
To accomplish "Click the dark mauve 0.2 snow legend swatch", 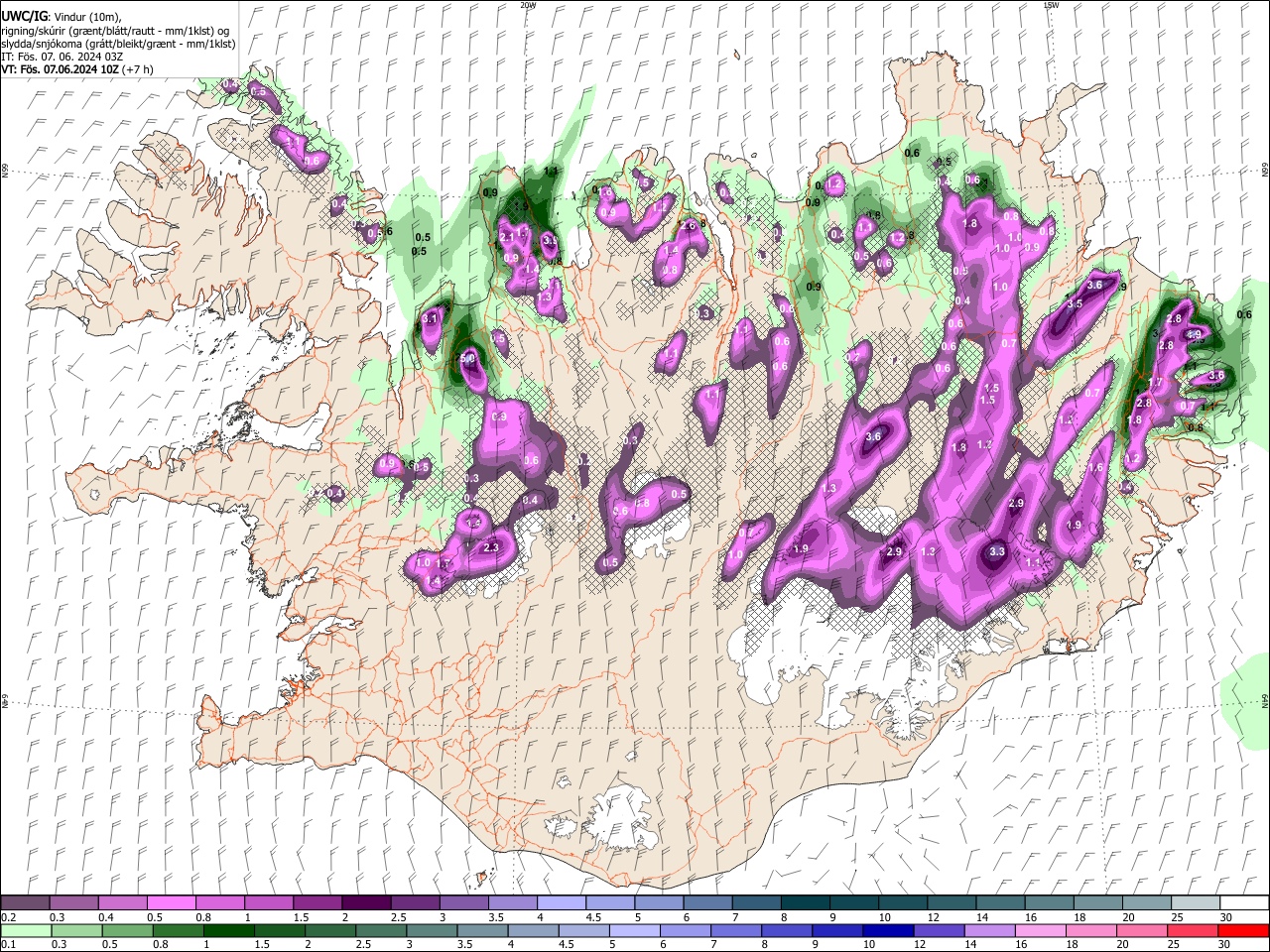I will [x=25, y=903].
